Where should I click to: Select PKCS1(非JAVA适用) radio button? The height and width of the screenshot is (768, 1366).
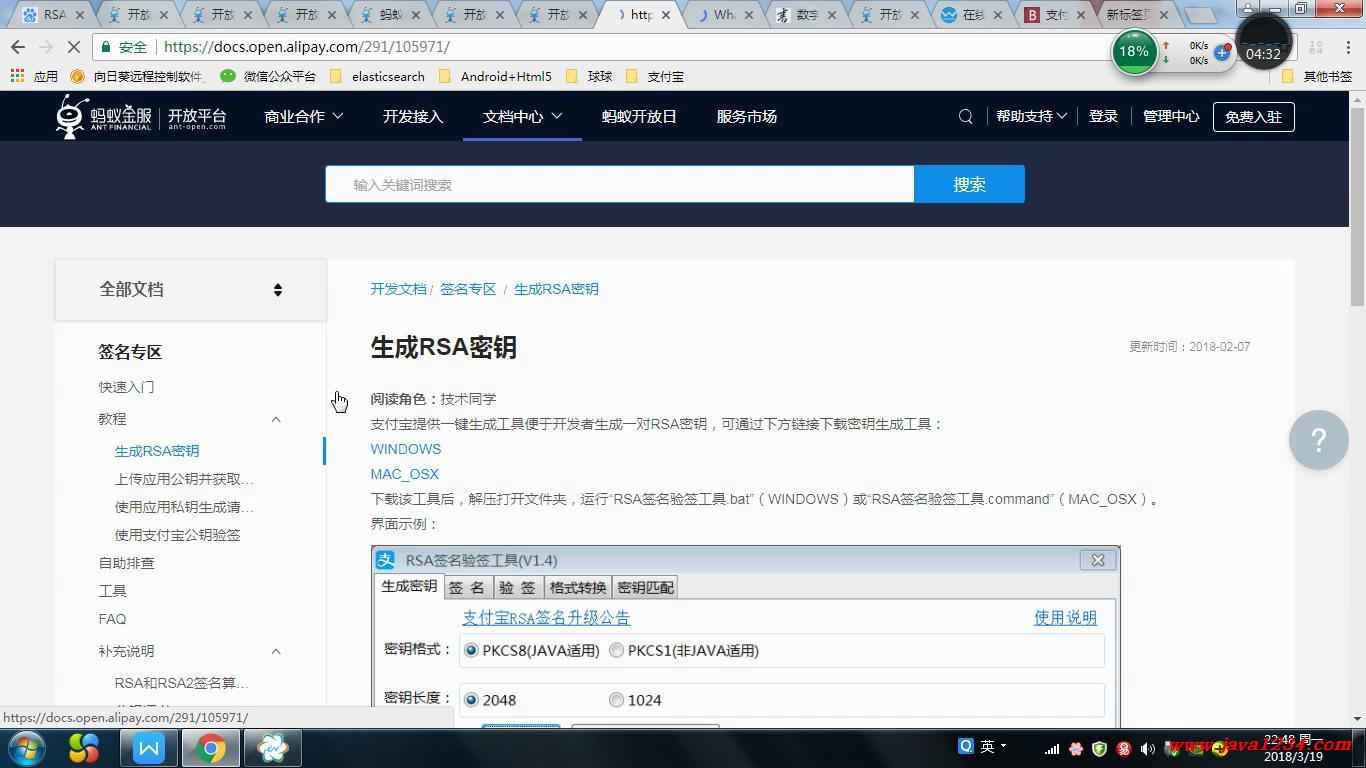[616, 650]
